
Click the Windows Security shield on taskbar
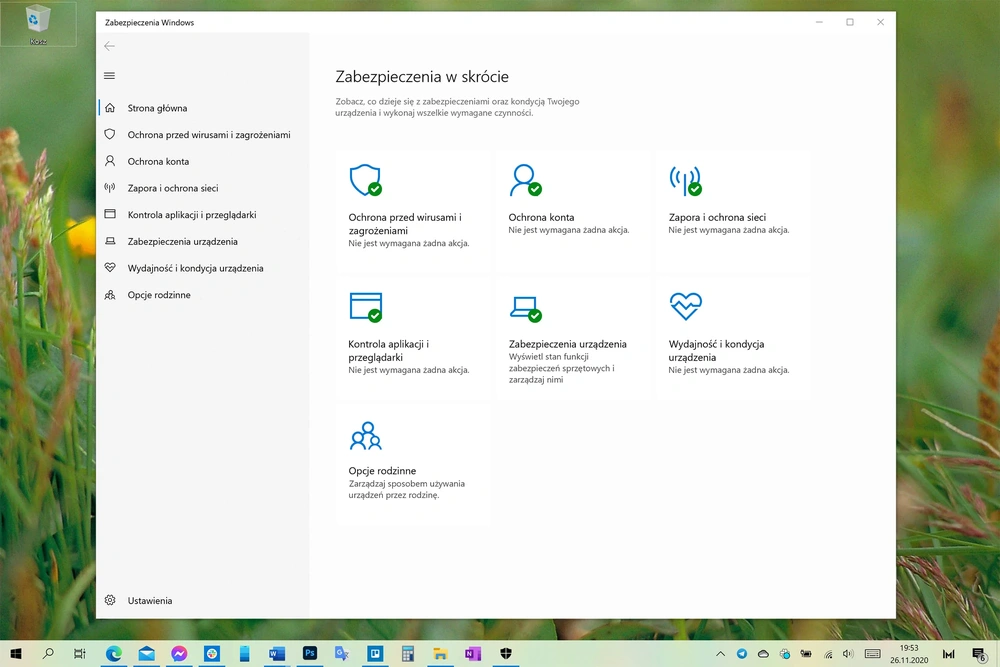506,654
